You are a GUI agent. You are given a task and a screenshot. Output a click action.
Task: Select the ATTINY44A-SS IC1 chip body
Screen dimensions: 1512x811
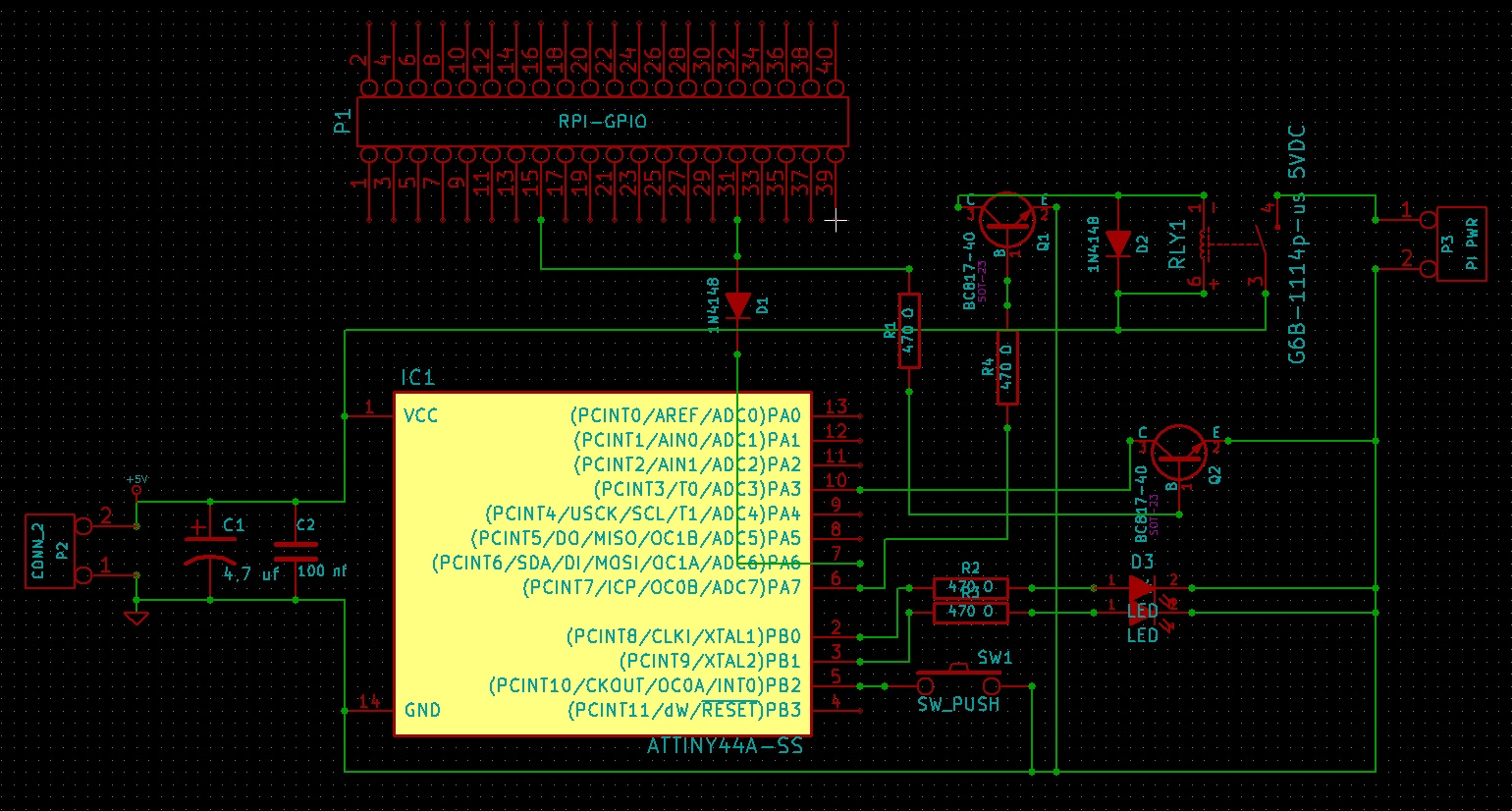click(x=602, y=564)
